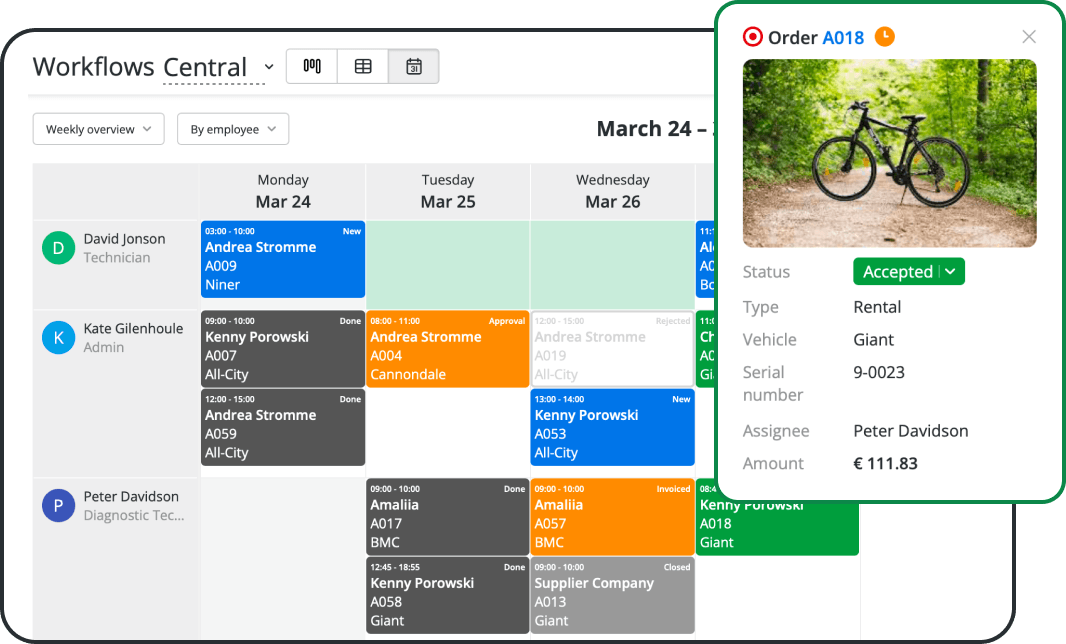Open the By employee dropdown
This screenshot has width=1066, height=644.
pos(233,129)
